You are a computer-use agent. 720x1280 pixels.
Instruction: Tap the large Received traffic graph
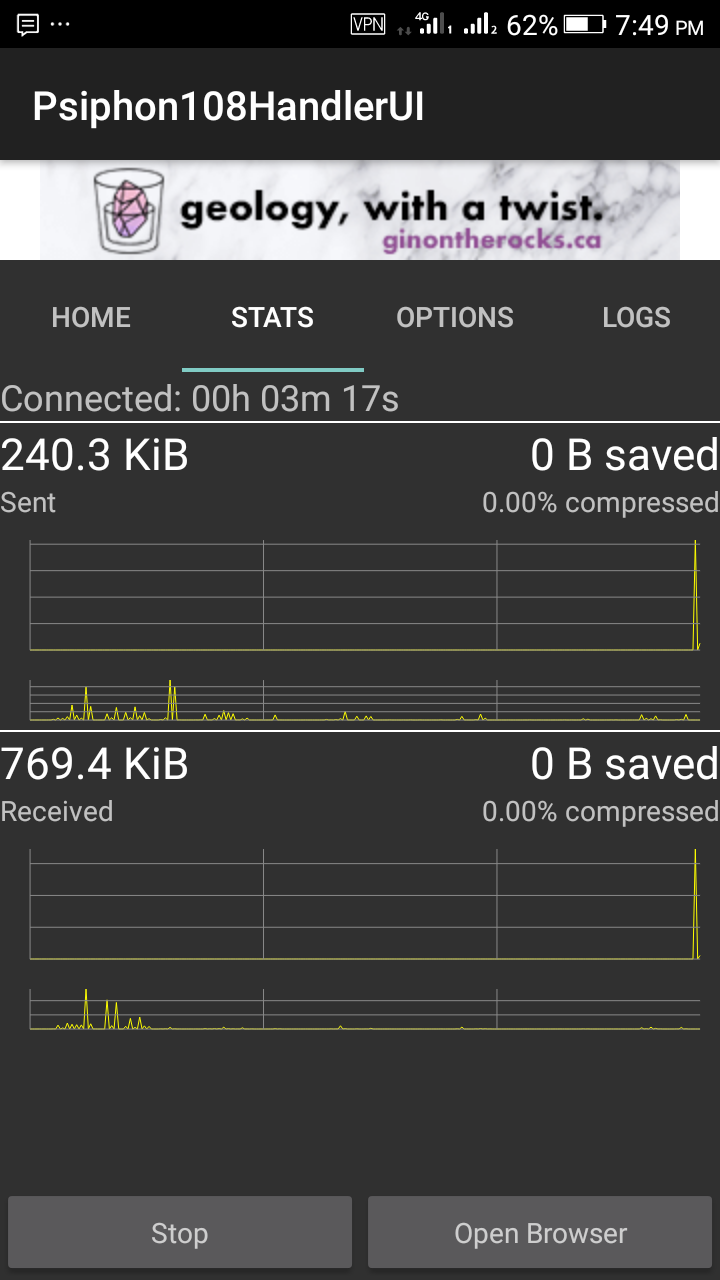365,904
